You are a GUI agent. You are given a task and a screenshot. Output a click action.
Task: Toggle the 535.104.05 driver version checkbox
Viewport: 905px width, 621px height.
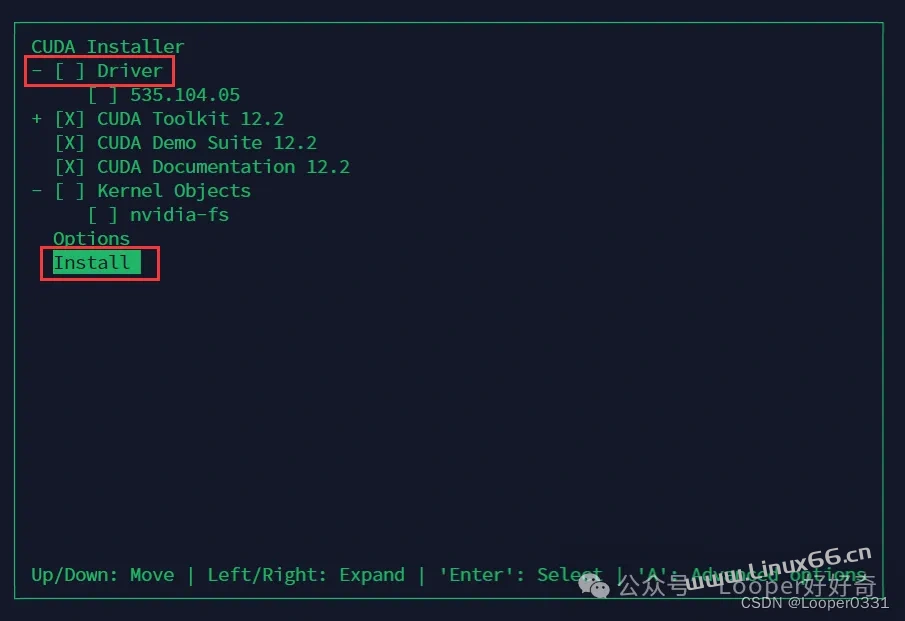[103, 95]
